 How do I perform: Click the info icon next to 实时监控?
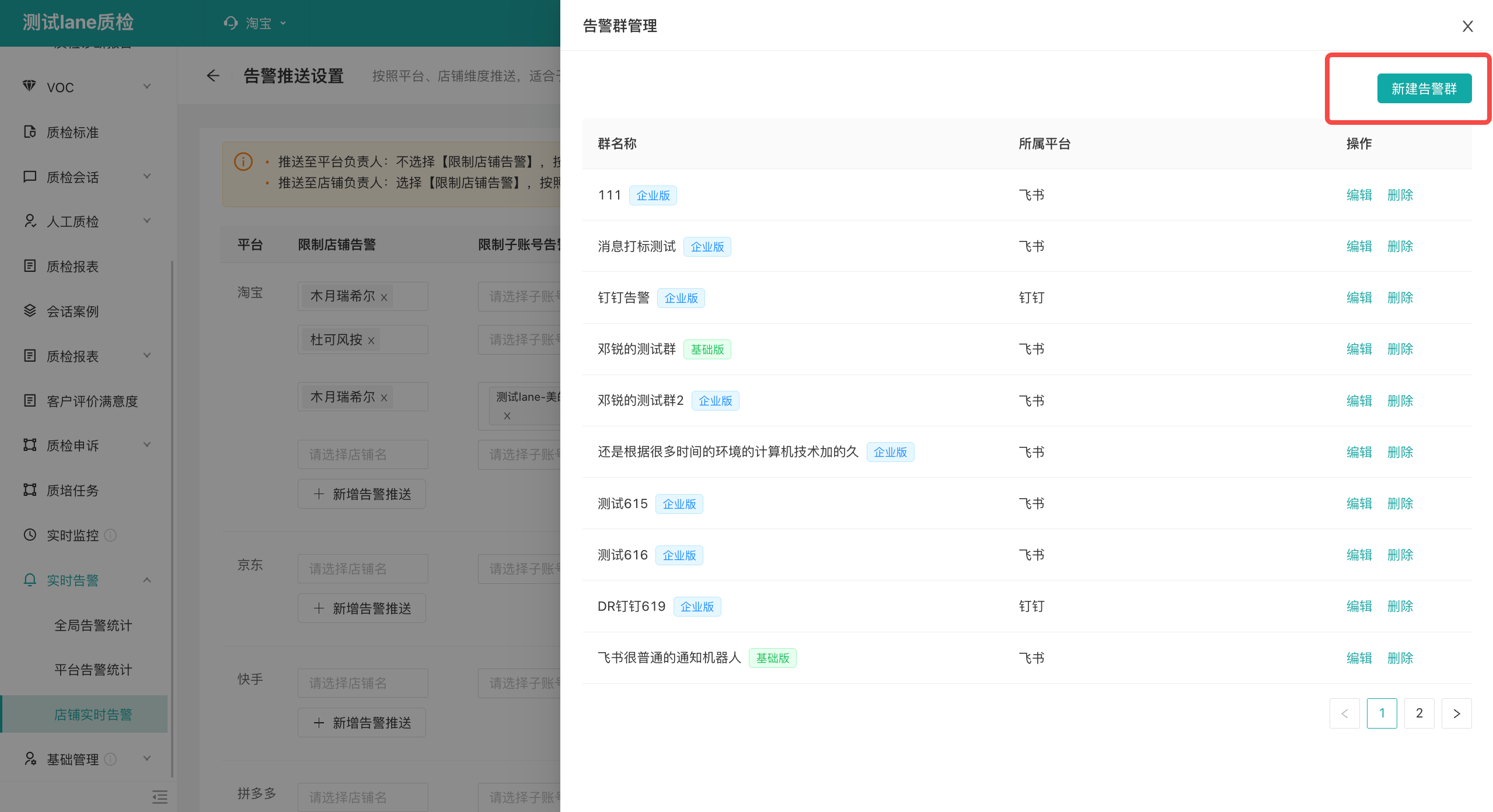pos(110,535)
